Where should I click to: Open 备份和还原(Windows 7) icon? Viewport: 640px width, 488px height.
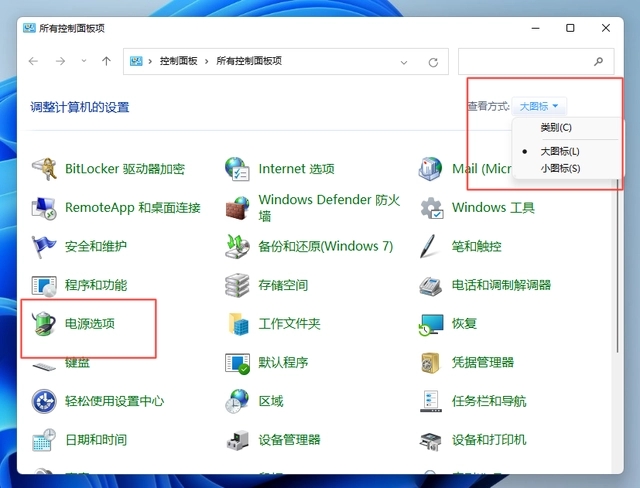[x=237, y=246]
